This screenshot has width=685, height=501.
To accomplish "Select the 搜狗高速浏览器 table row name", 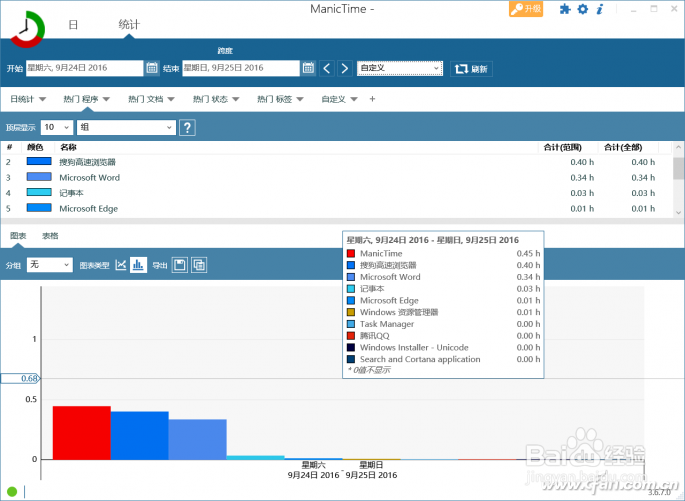I will [87, 162].
